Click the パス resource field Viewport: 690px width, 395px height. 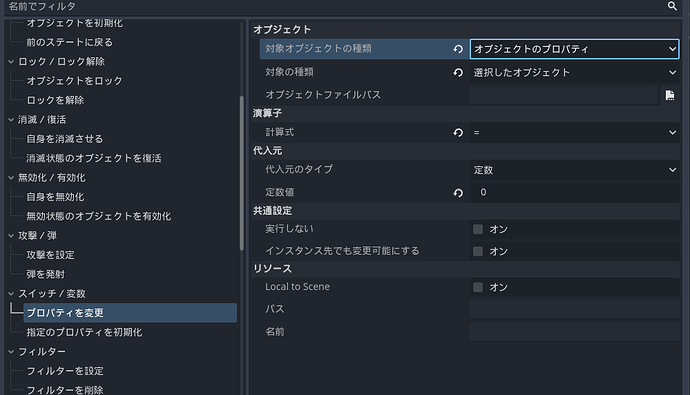coord(574,309)
